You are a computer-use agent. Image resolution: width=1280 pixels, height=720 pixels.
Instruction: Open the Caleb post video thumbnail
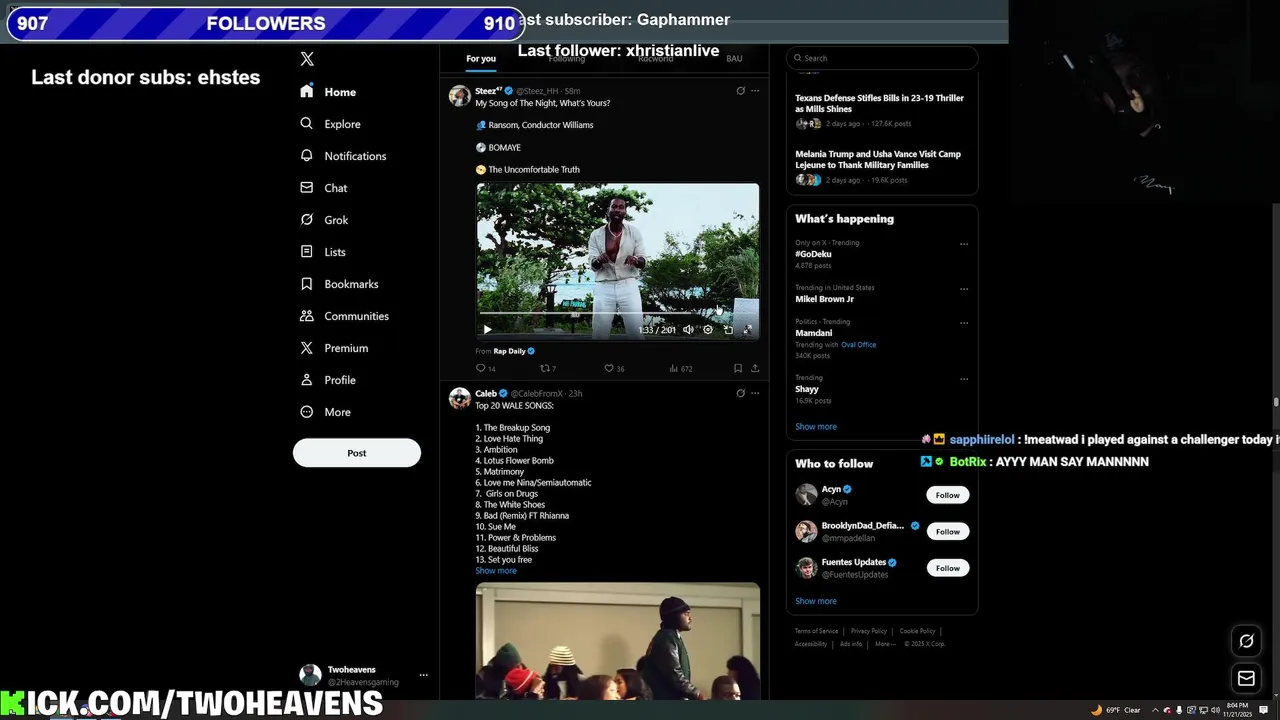tap(617, 641)
